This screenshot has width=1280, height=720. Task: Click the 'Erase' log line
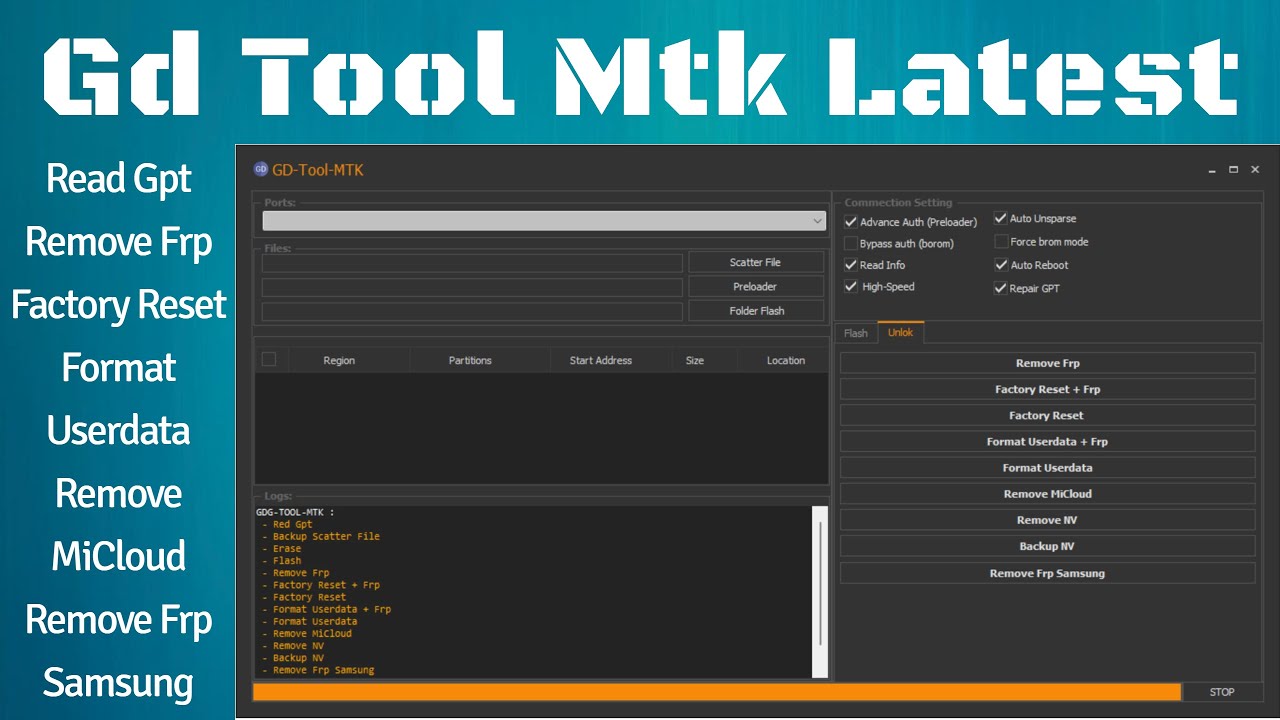click(281, 548)
